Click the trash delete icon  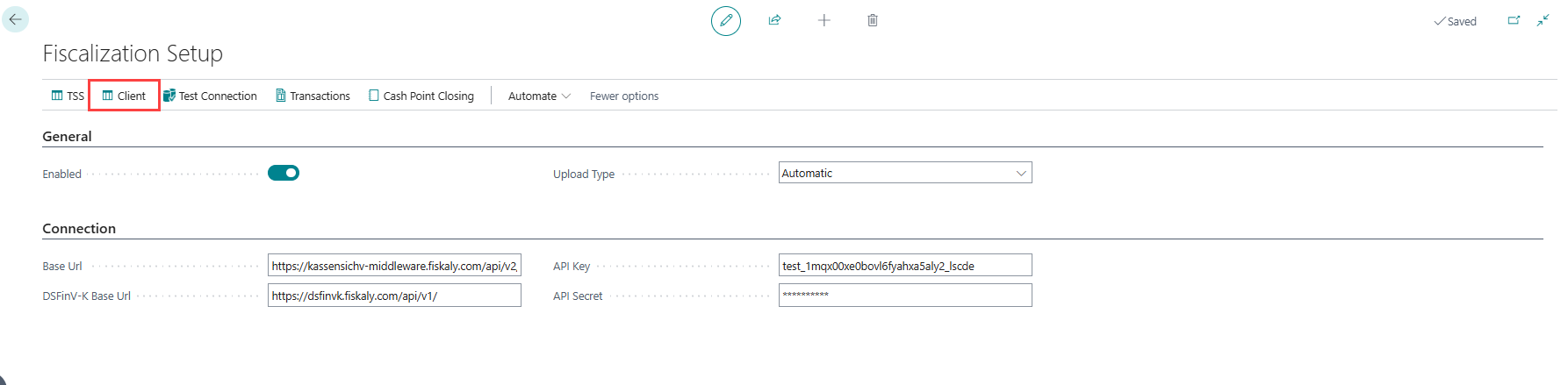tap(873, 20)
